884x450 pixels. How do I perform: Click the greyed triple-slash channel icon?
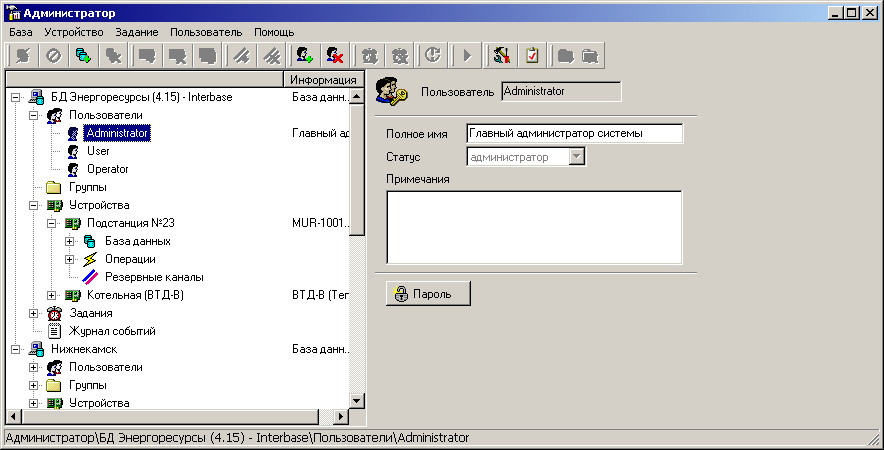click(272, 55)
